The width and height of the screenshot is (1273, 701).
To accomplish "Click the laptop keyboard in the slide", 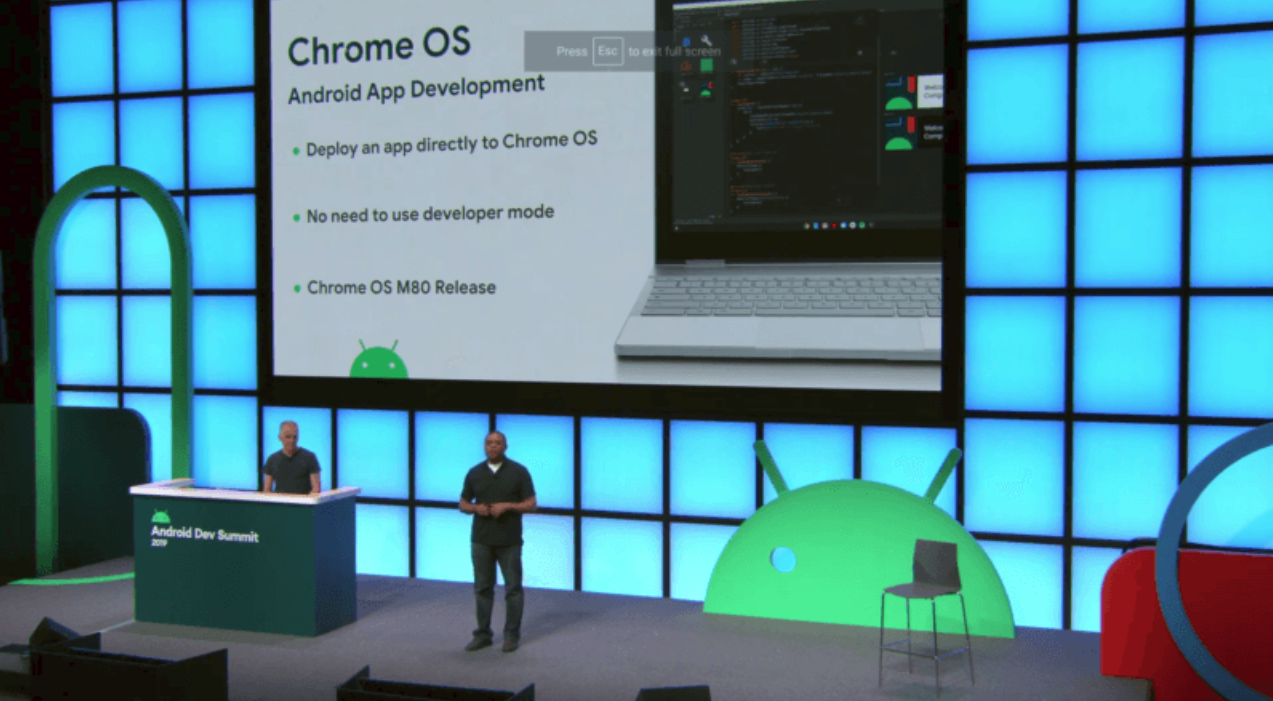I will (790, 296).
